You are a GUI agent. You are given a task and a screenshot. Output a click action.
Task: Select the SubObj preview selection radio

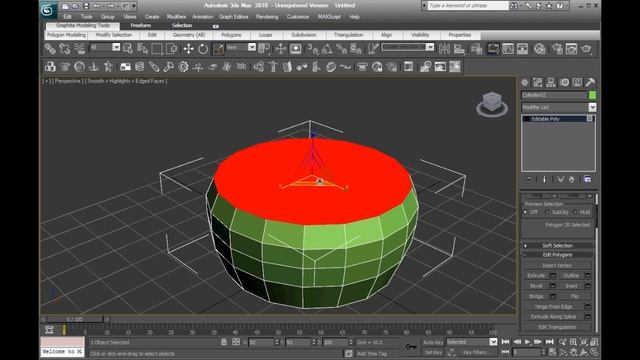547,212
